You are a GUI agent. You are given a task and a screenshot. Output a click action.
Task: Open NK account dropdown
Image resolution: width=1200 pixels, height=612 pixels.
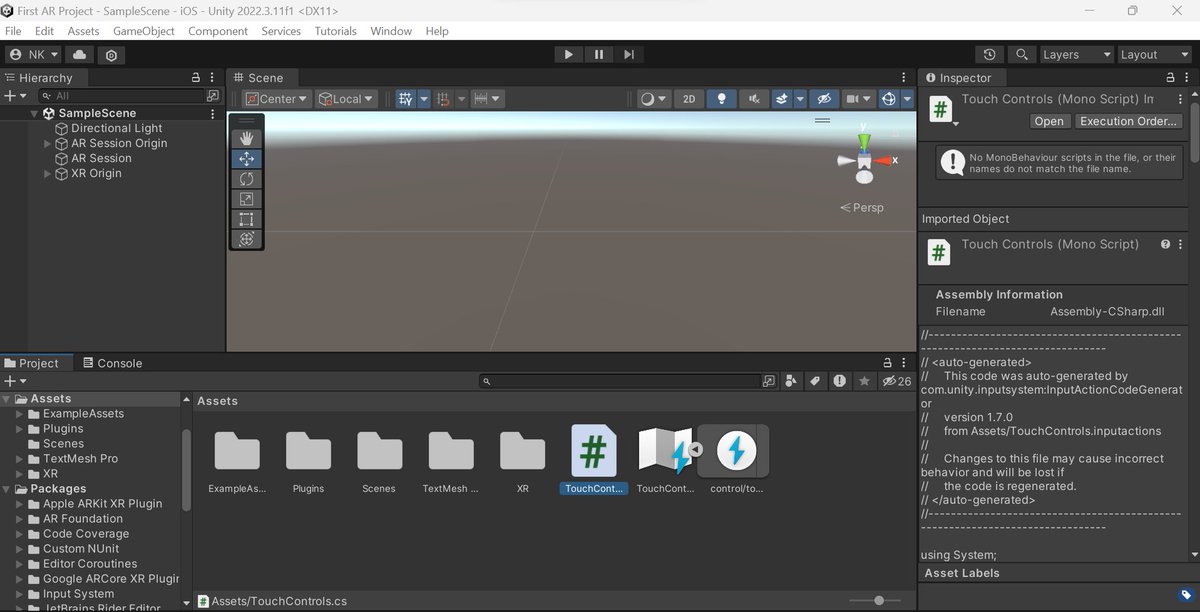35,55
